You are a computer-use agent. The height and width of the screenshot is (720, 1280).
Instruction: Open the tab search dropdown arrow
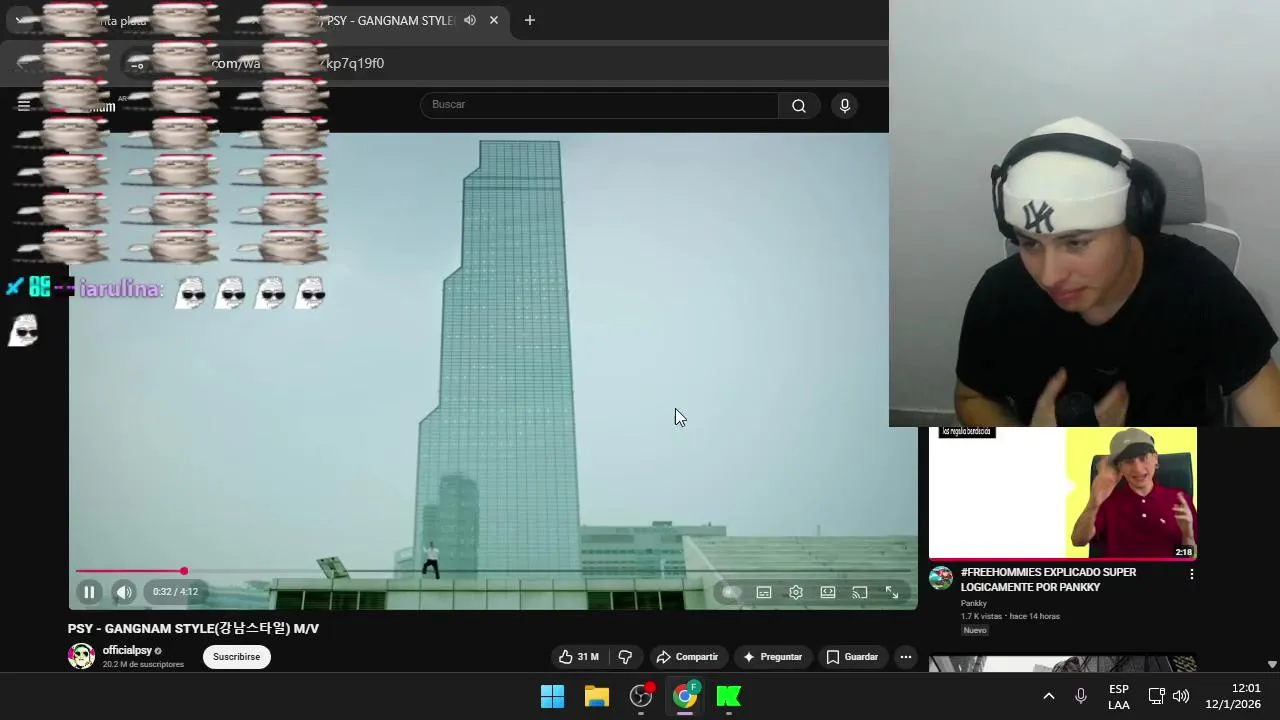click(18, 20)
